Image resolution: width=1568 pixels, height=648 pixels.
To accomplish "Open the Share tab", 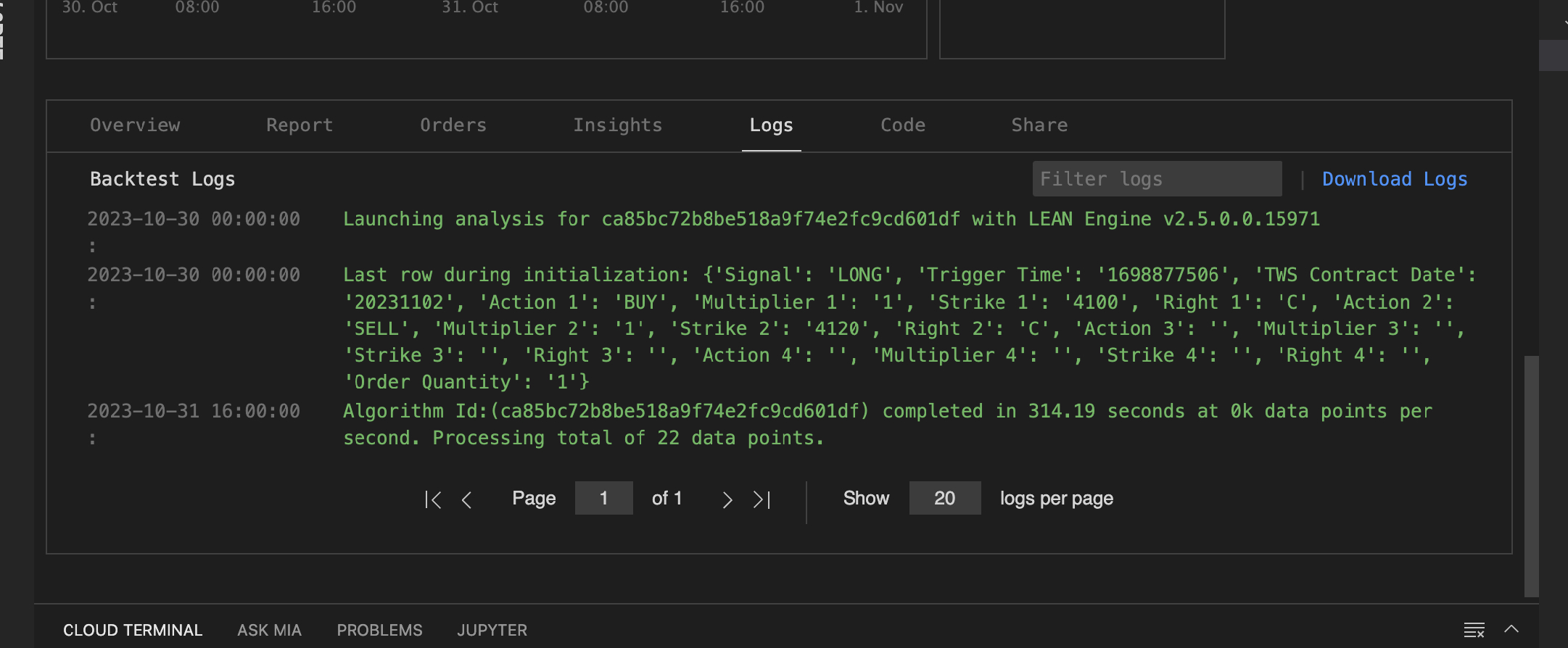I will pos(1039,125).
